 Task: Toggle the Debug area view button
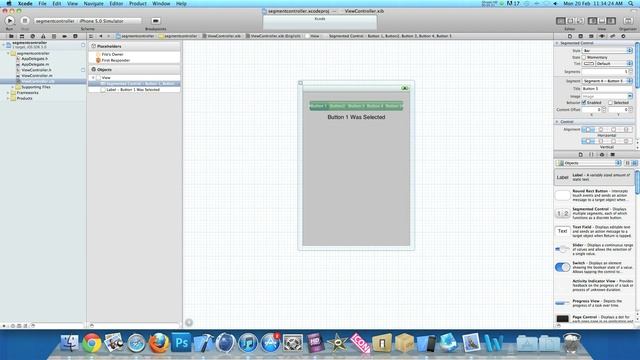tap(602, 21)
